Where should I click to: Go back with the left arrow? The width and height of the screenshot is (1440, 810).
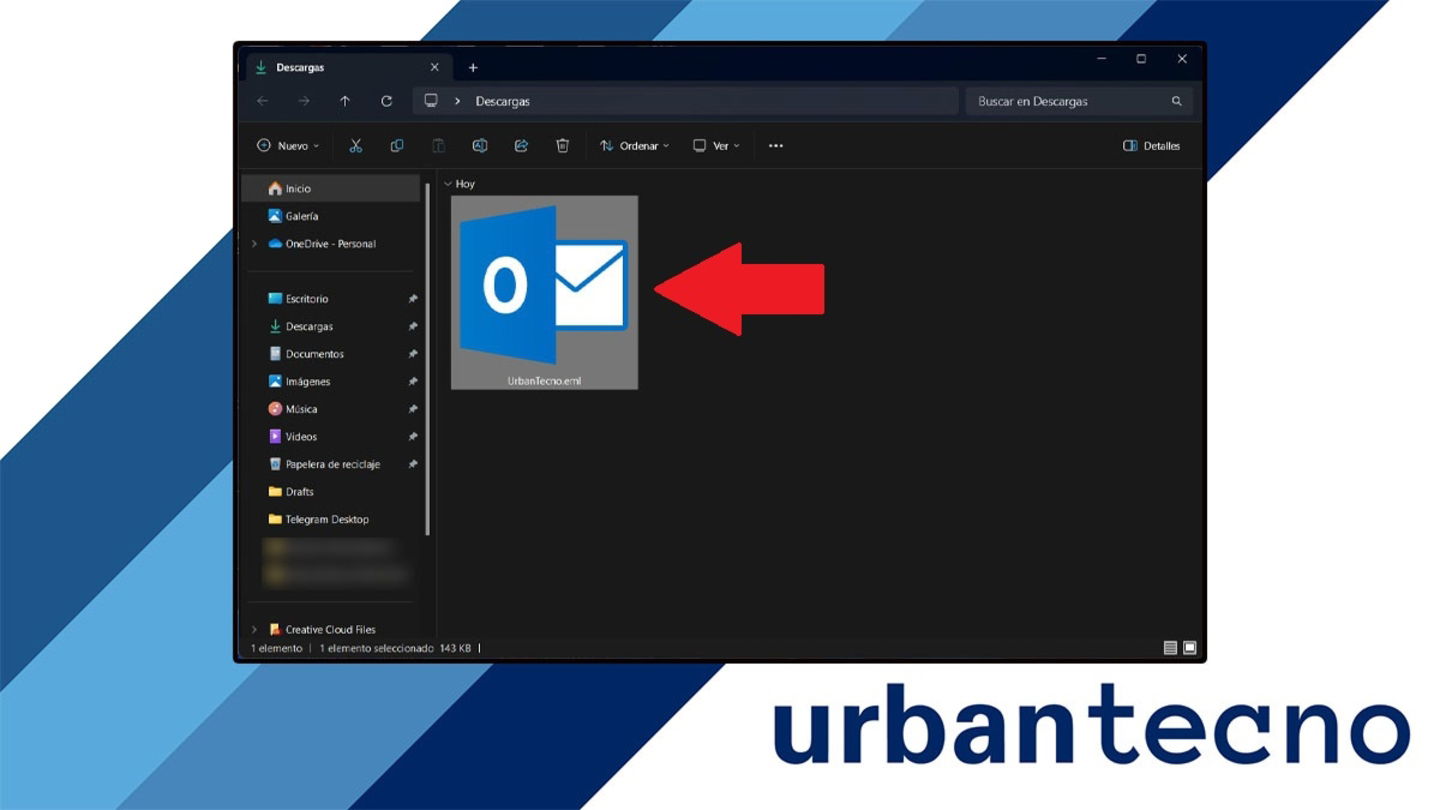click(262, 101)
